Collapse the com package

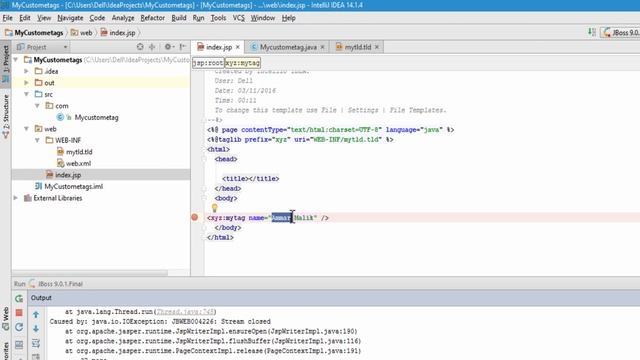(x=37, y=106)
